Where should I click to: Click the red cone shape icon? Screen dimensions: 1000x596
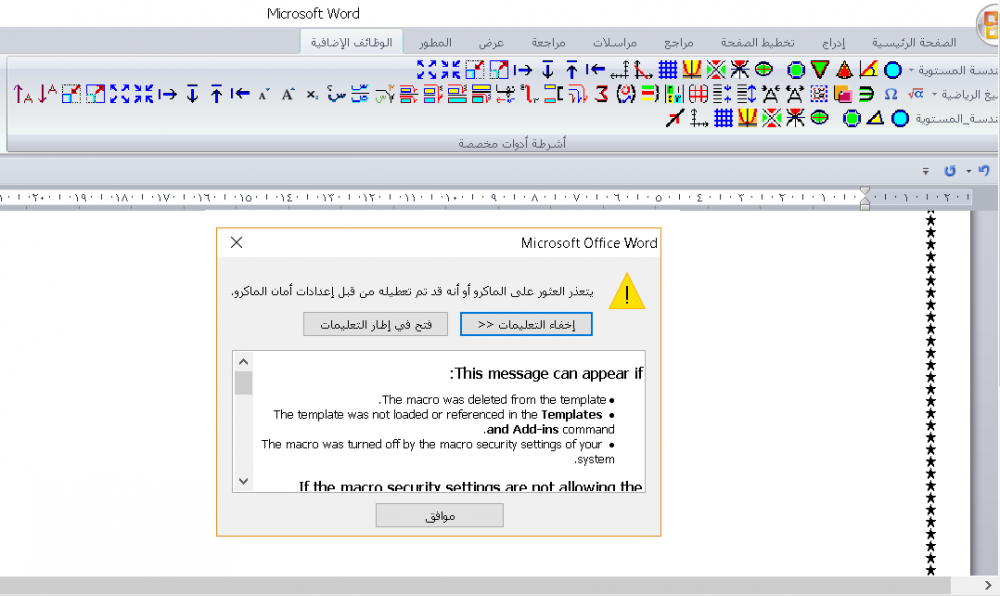(844, 69)
